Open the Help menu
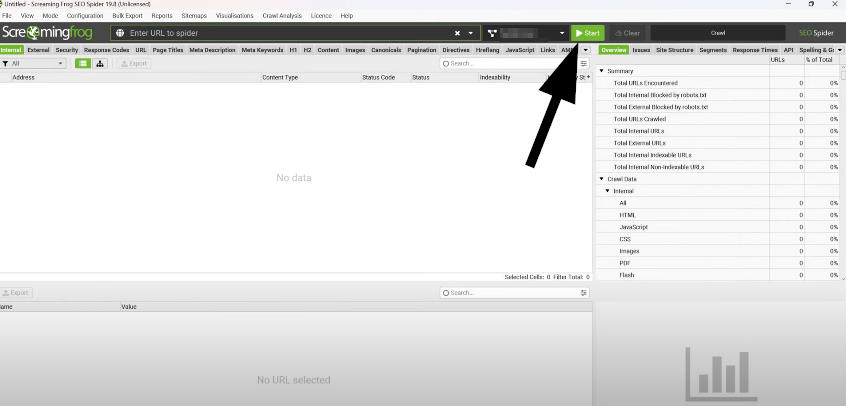This screenshot has width=846, height=406. click(346, 16)
